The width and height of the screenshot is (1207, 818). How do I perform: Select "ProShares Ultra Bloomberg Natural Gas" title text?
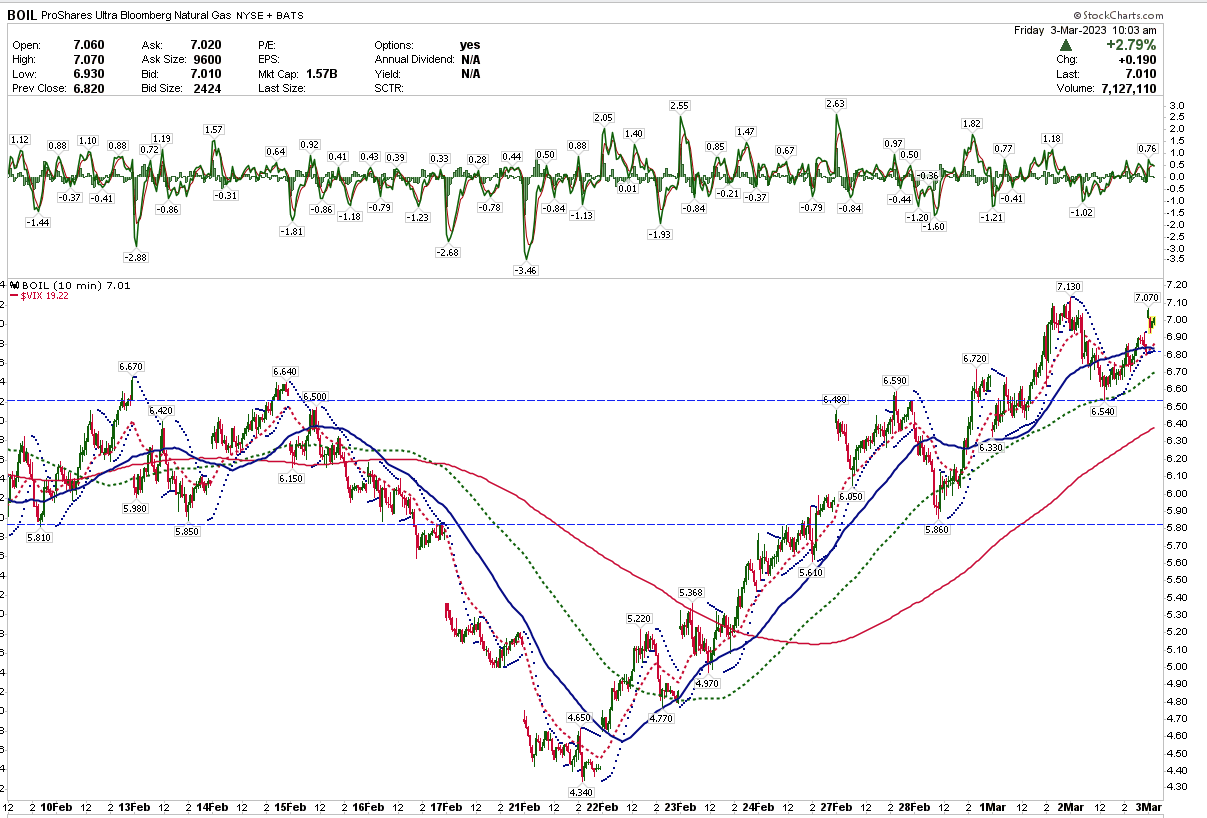point(136,16)
